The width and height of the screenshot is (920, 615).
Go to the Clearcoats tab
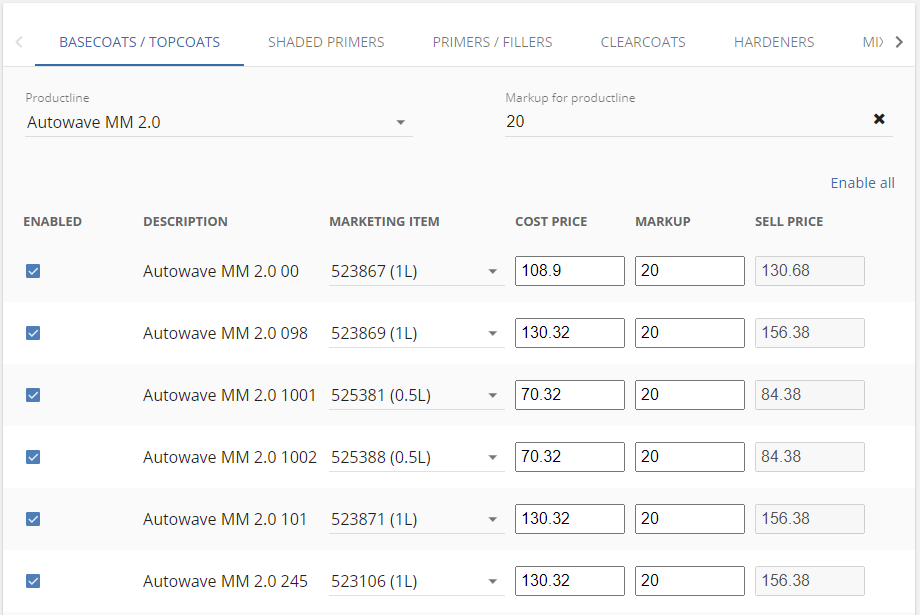tap(643, 42)
